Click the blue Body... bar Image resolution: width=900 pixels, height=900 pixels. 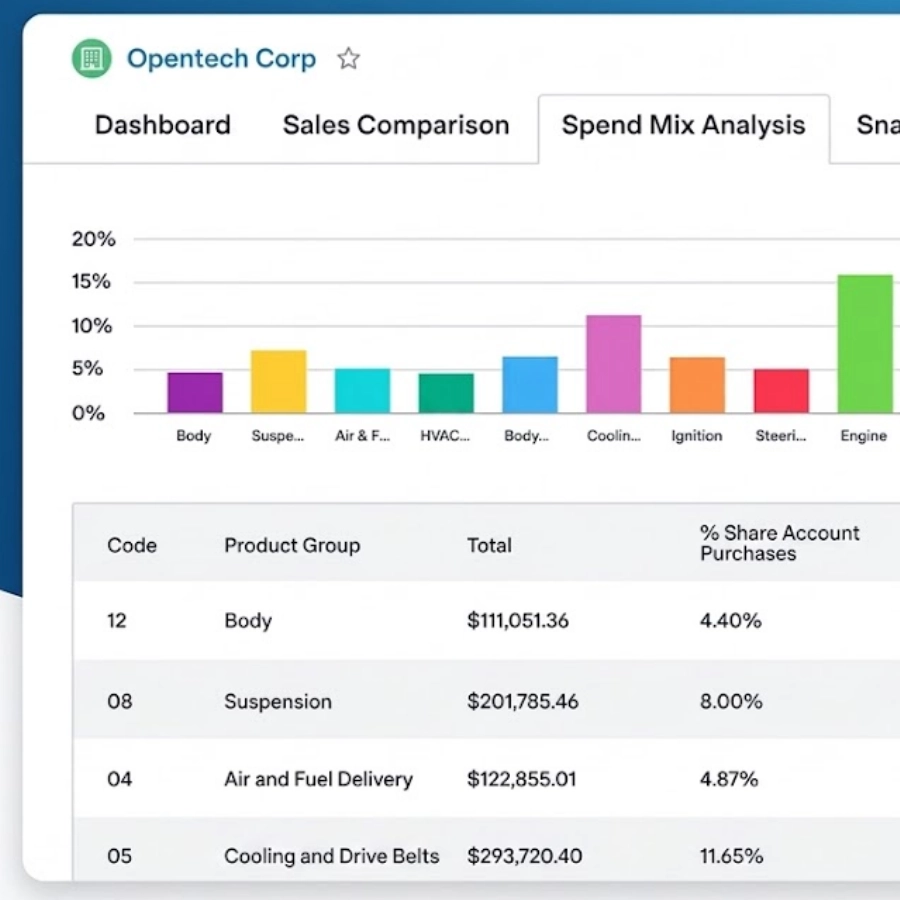tap(530, 385)
